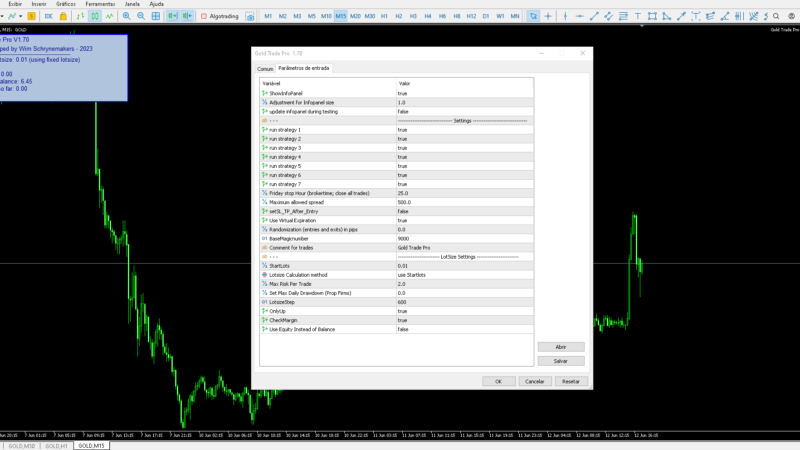Change setSL_TP_After_Entry value

[465, 211]
